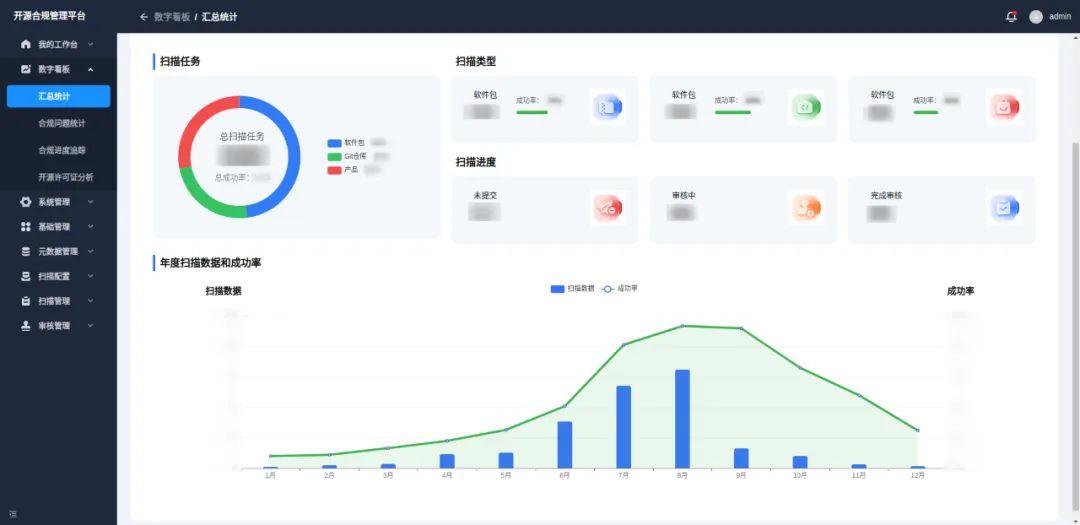The height and width of the screenshot is (525, 1080).
Task: Expand 基础管理 with its chevron
Action: [90, 227]
